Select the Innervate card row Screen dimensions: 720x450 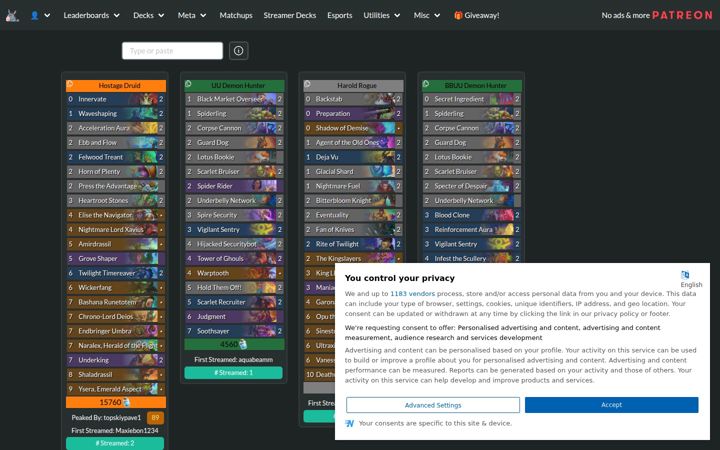116,99
